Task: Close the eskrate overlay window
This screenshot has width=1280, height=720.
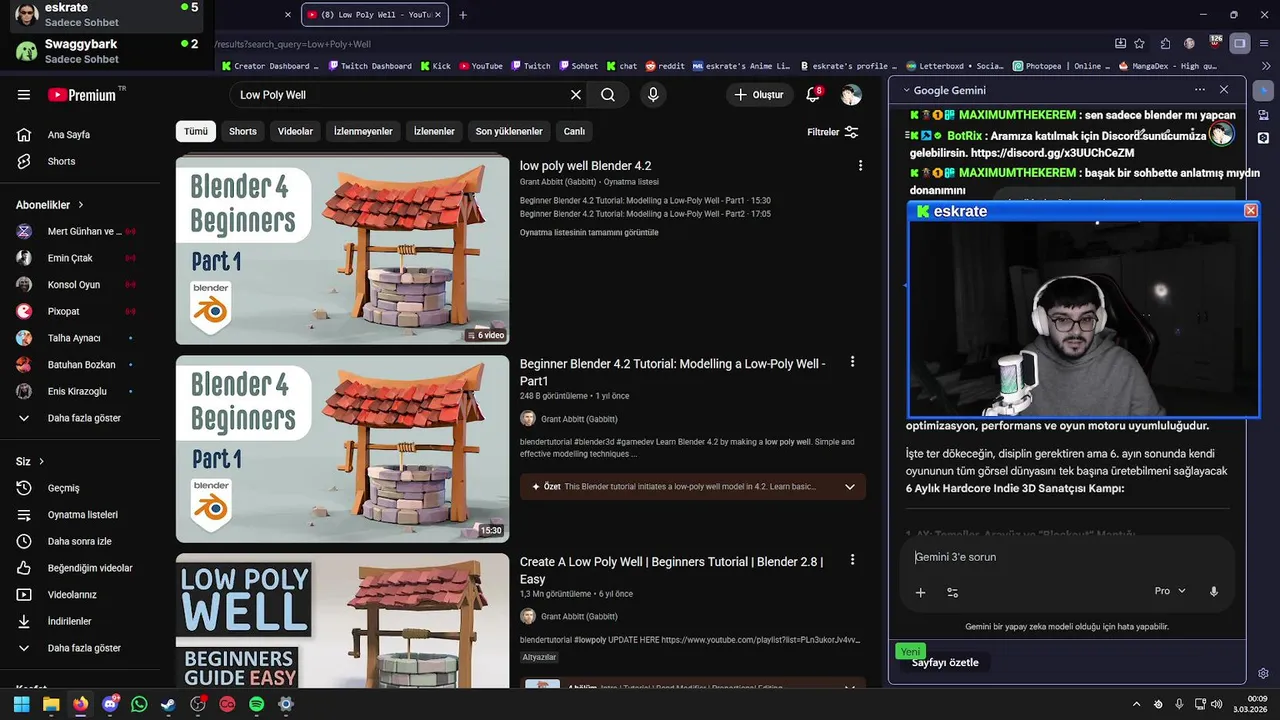Action: [1251, 211]
